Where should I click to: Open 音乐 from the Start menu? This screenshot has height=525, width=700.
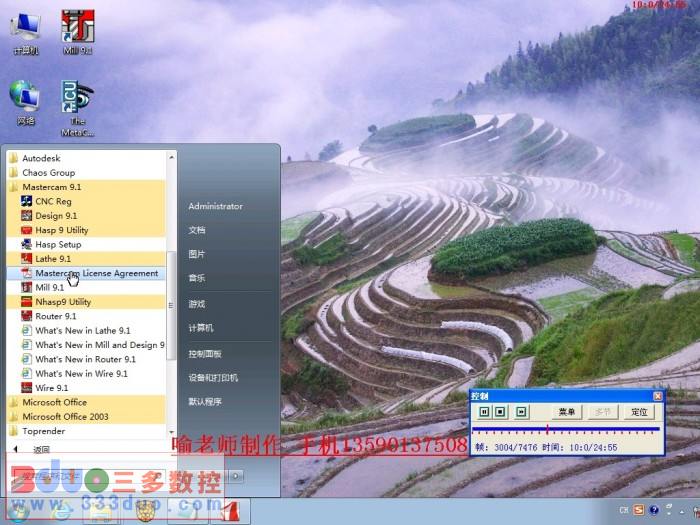(196, 278)
